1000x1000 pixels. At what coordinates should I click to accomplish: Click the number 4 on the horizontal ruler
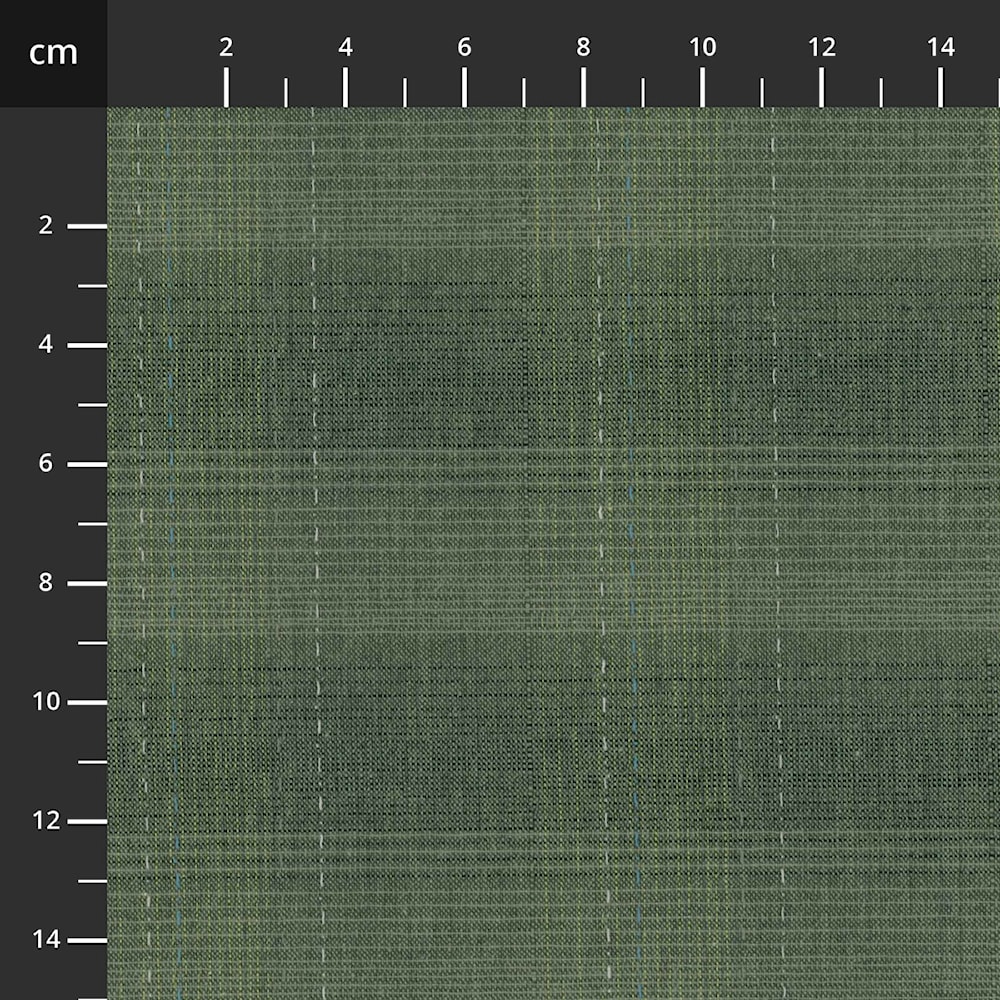point(346,45)
